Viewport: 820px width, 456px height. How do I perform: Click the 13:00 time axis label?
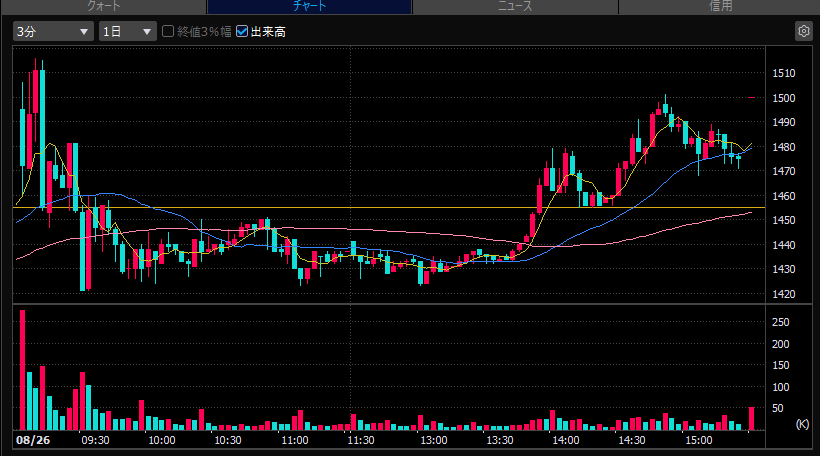click(434, 440)
